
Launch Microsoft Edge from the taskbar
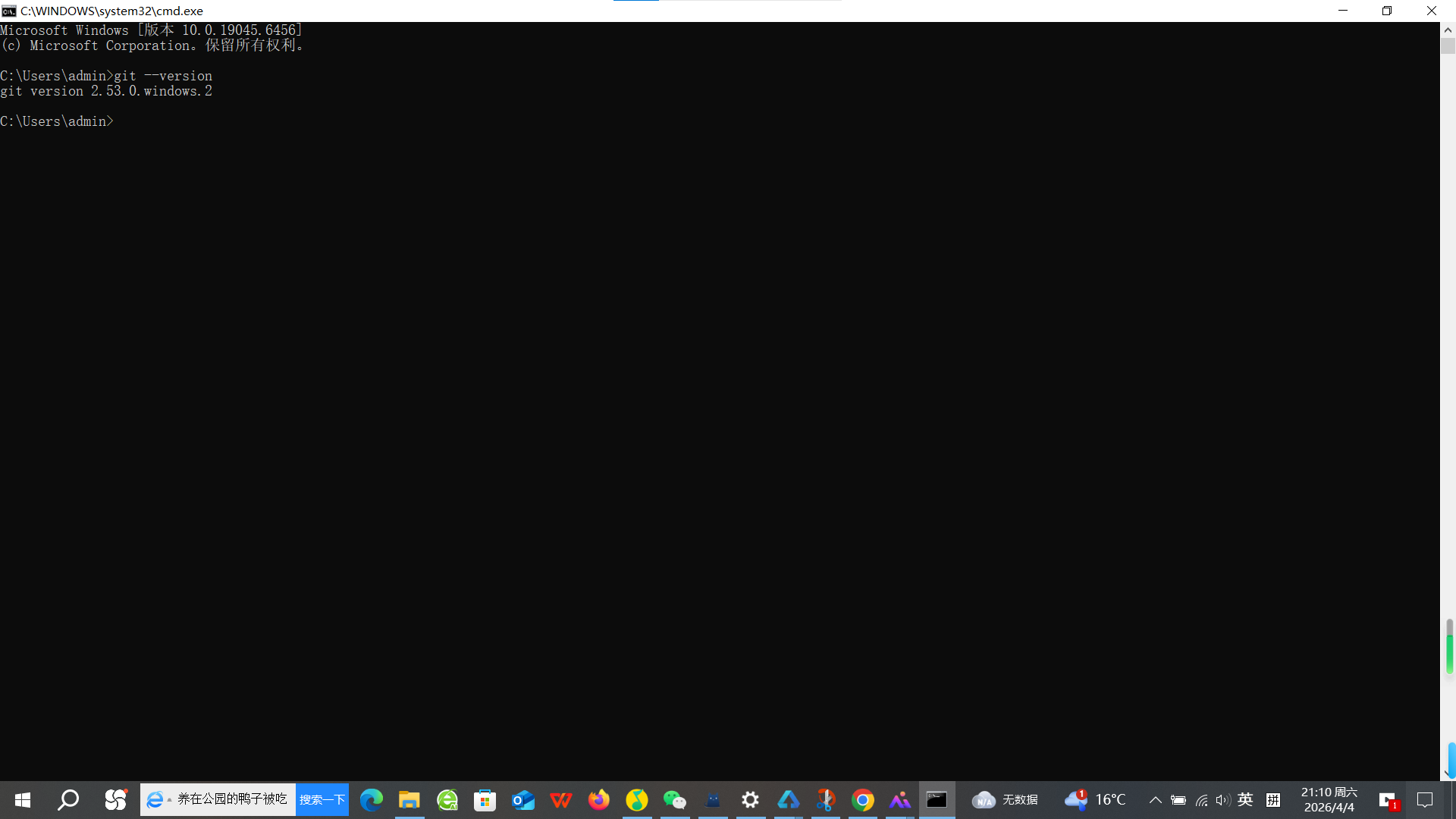(x=371, y=800)
